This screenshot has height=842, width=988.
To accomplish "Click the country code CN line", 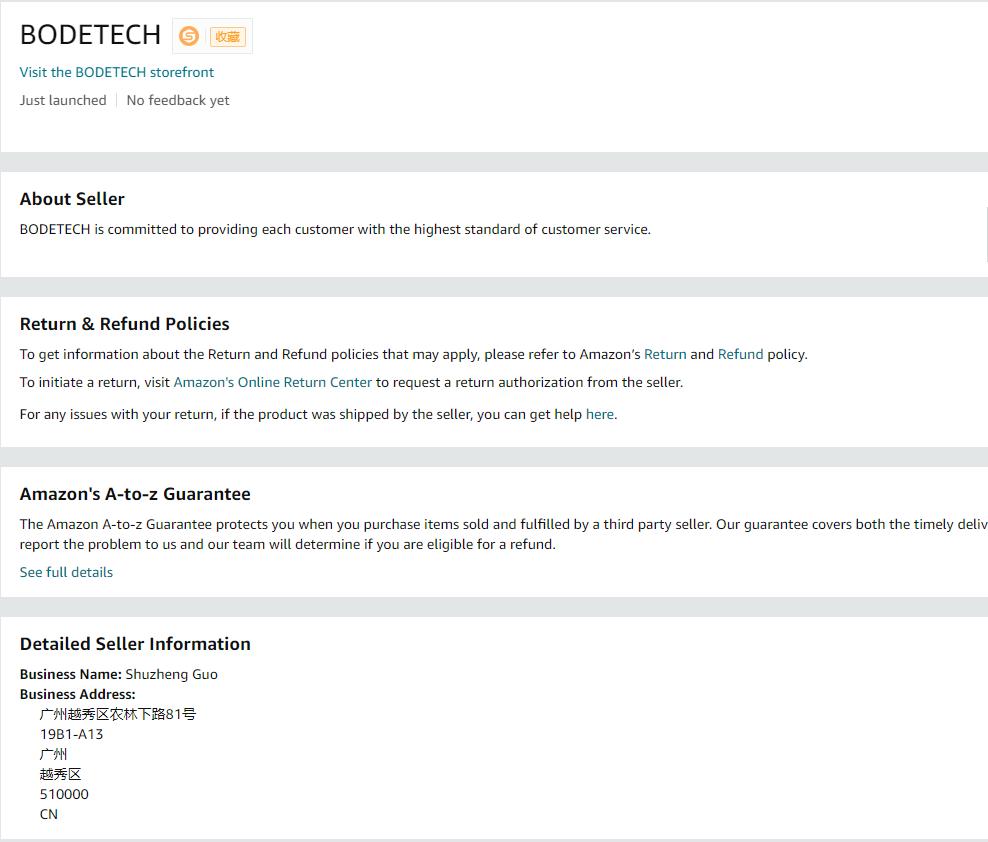I will (48, 814).
